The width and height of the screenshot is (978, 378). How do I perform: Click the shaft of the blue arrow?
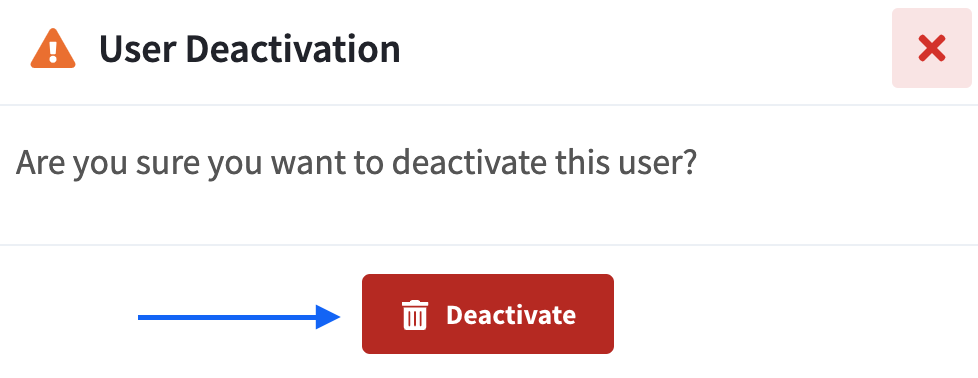[x=227, y=317]
